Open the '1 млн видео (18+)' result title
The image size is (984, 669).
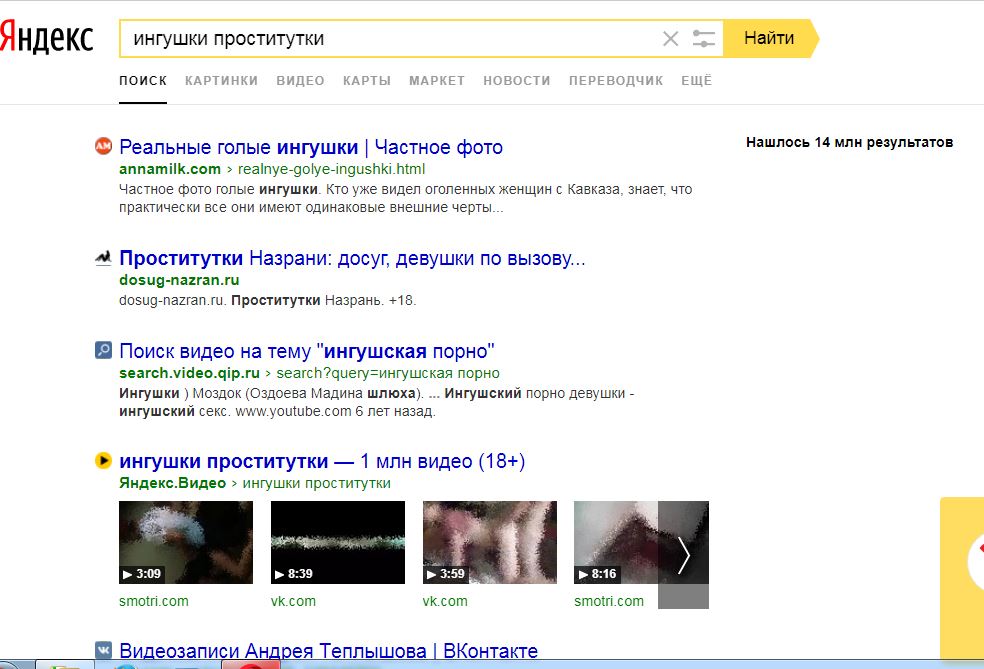click(x=322, y=461)
